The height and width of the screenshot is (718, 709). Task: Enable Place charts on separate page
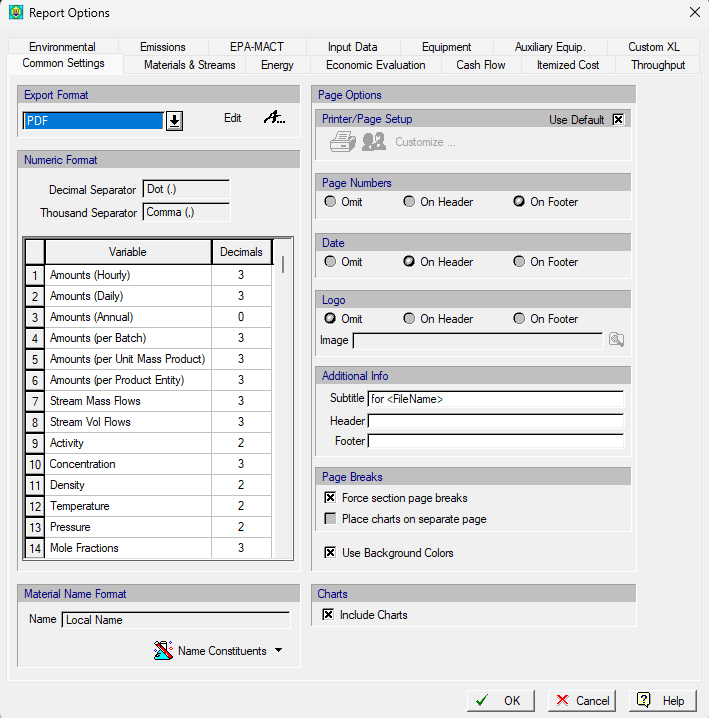tap(330, 519)
